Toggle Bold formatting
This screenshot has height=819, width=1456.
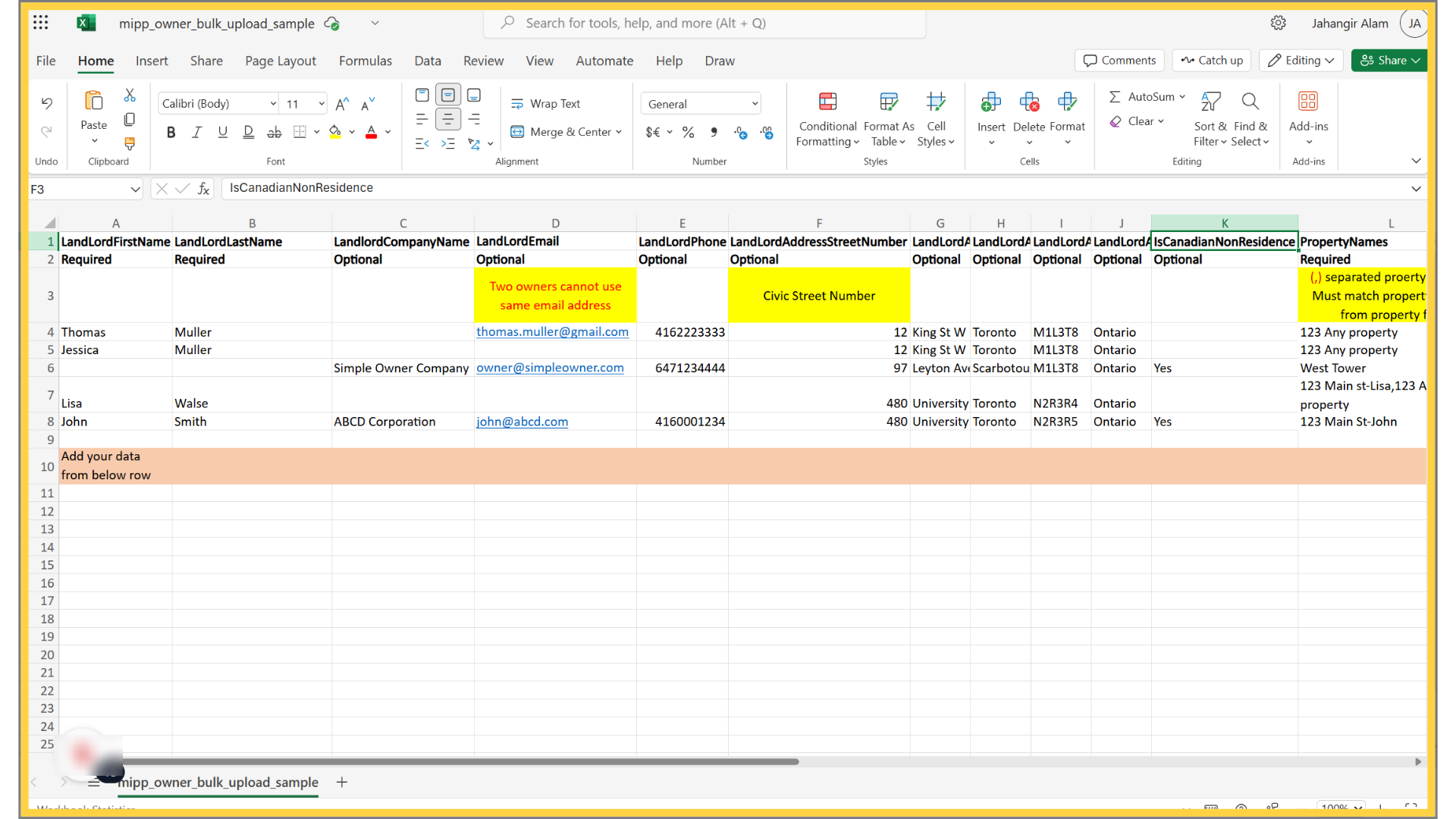171,132
